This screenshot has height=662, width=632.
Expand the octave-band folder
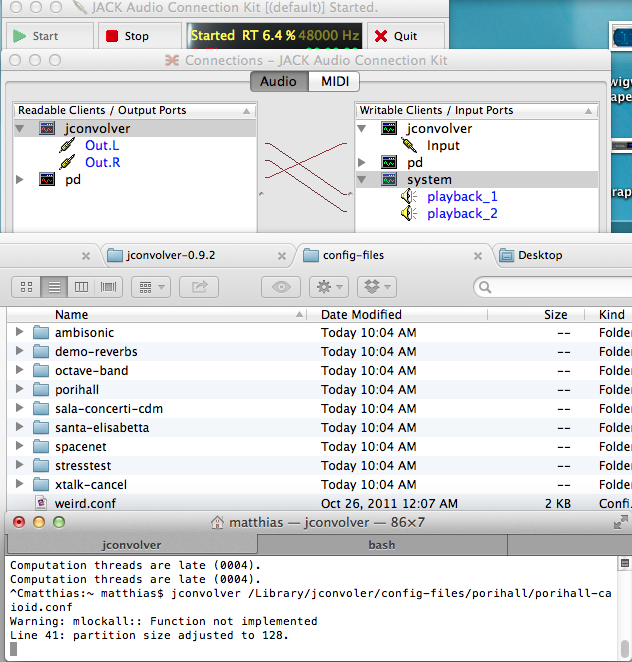click(x=19, y=370)
